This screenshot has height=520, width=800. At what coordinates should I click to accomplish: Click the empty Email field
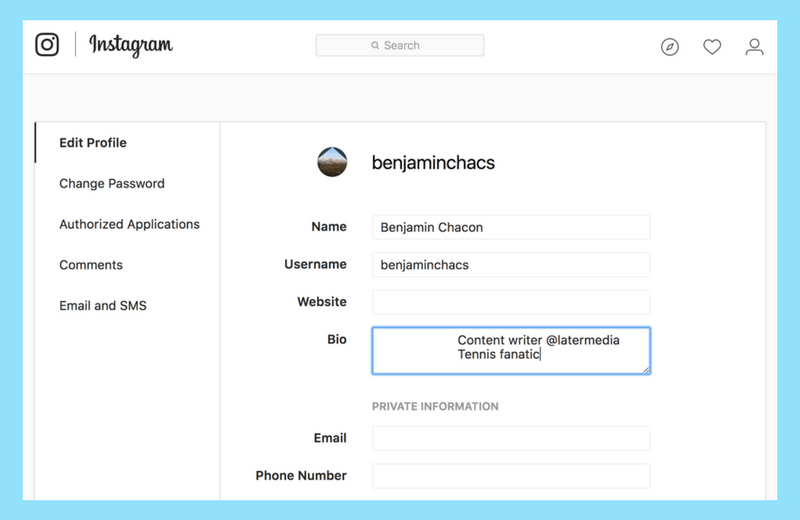click(x=511, y=438)
